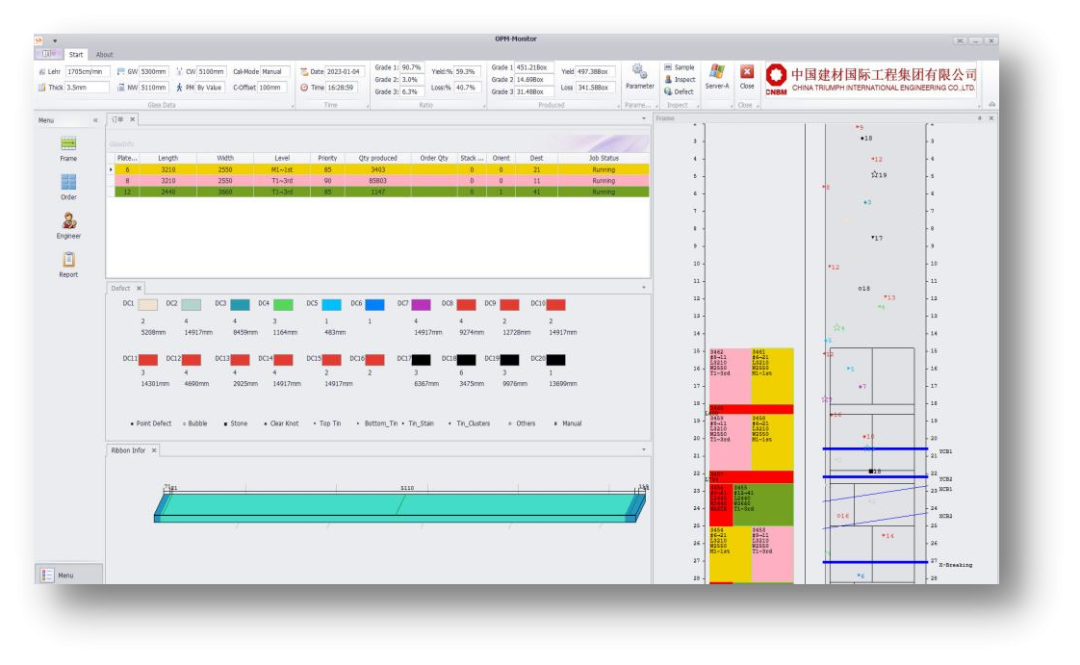Open the Ribbon Infor panel dropdown arrow
Image resolution: width=1080 pixels, height=665 pixels.
[x=643, y=450]
